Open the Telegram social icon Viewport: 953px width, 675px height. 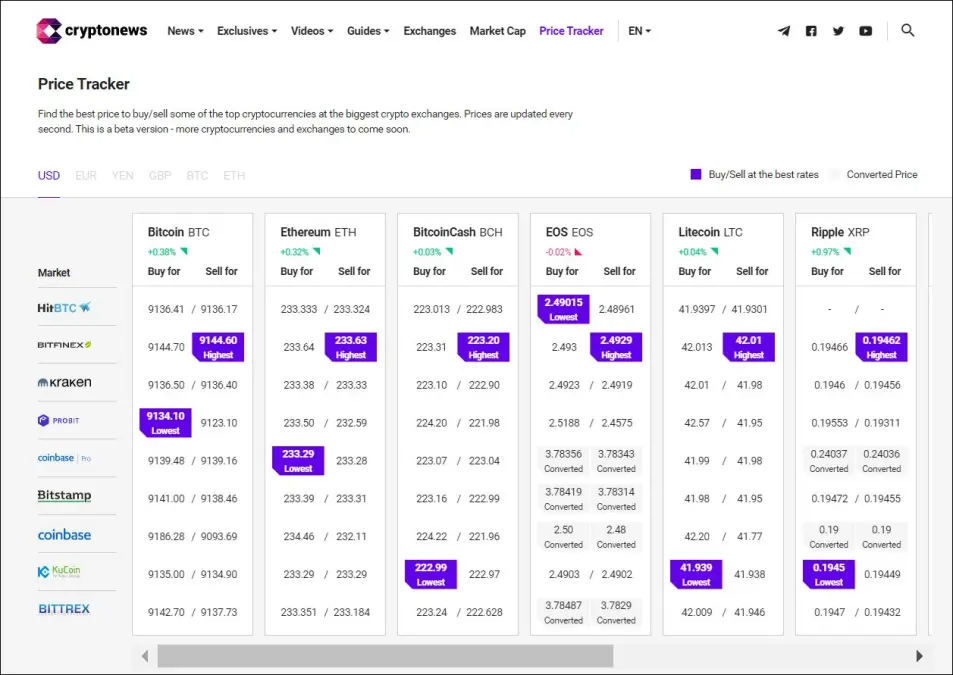coord(784,31)
